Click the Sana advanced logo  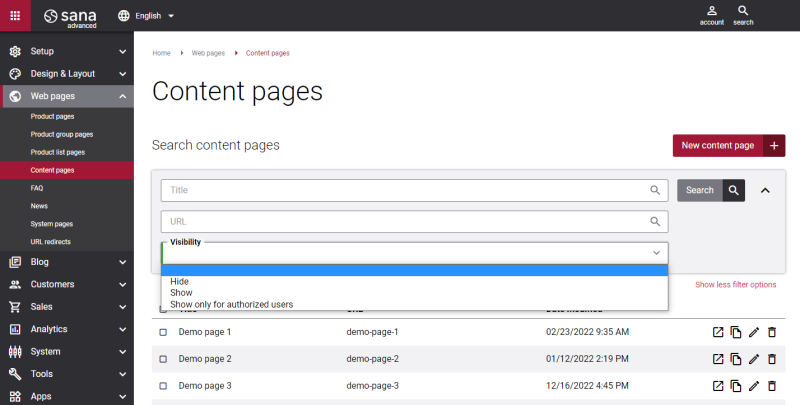pyautogui.click(x=70, y=18)
